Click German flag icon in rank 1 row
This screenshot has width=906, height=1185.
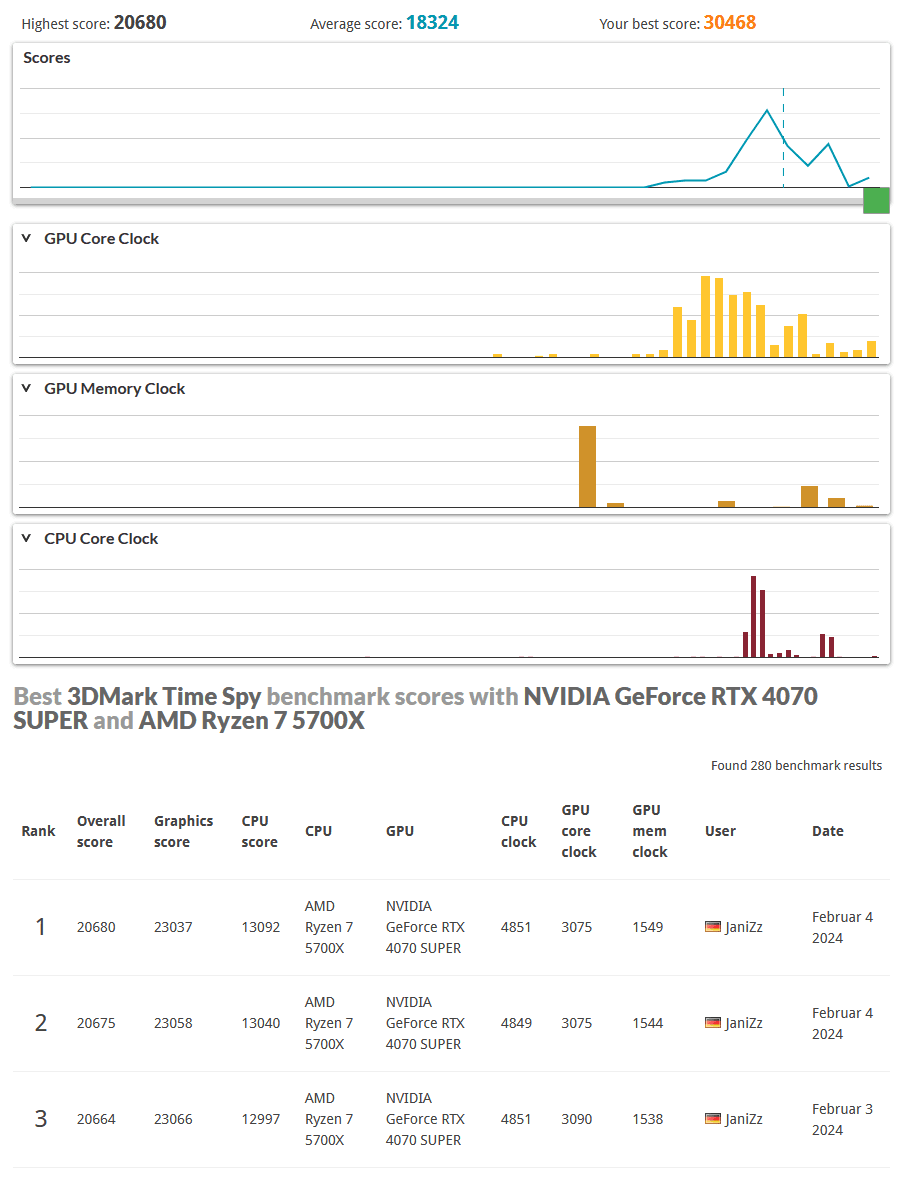[x=713, y=927]
